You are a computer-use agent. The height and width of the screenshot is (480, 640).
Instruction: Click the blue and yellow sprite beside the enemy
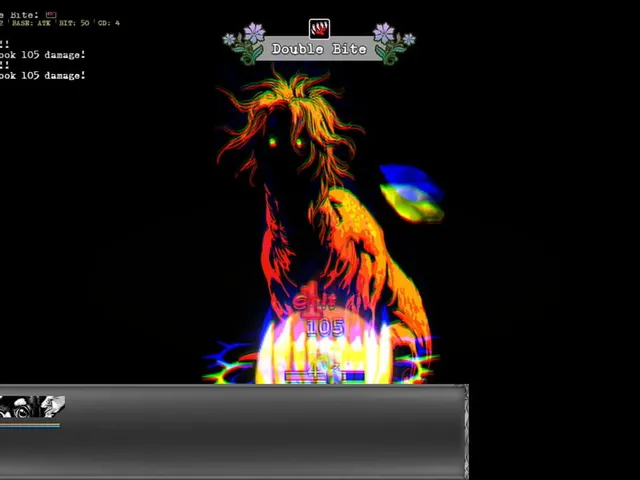[x=411, y=193]
